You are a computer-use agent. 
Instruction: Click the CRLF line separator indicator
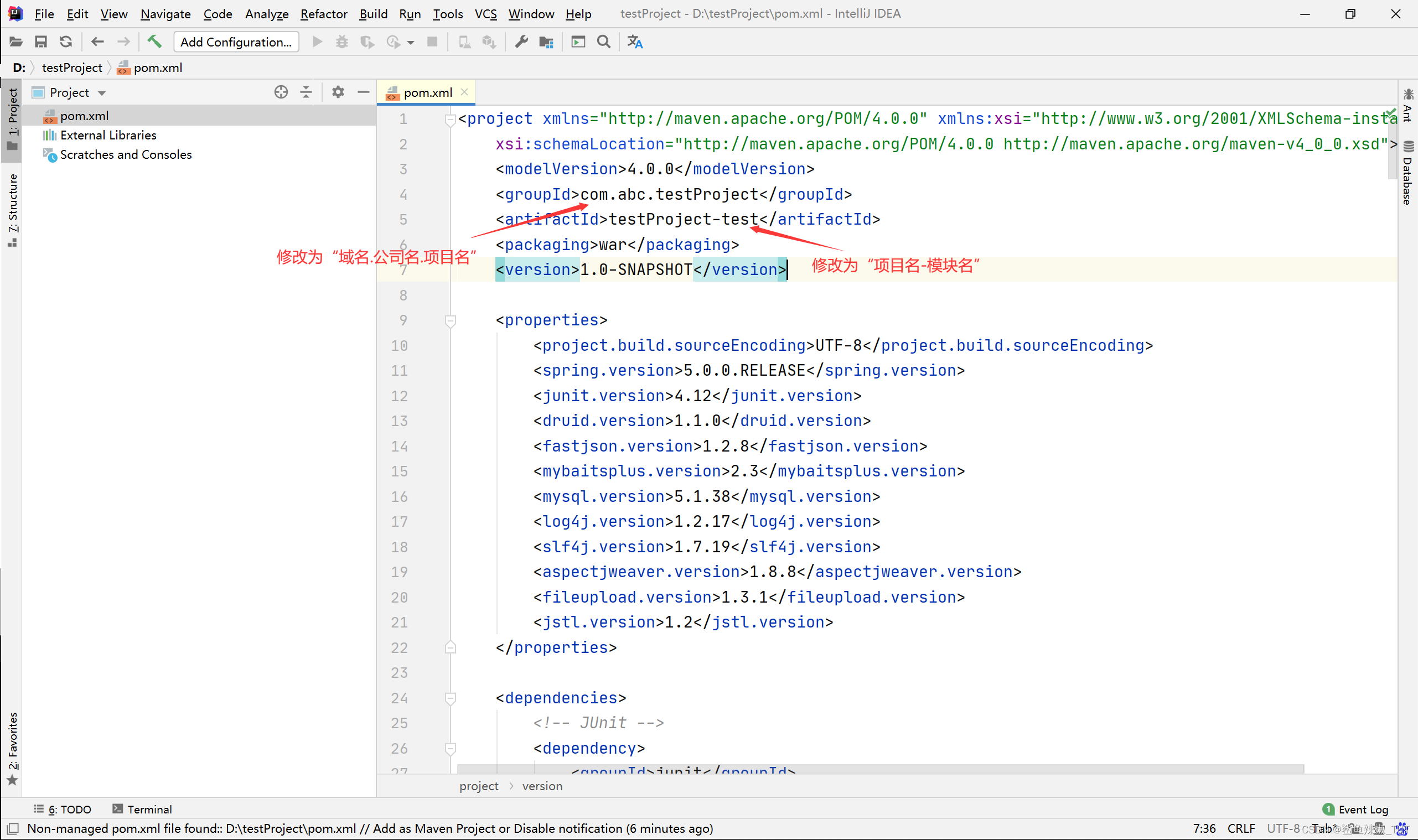1241,829
